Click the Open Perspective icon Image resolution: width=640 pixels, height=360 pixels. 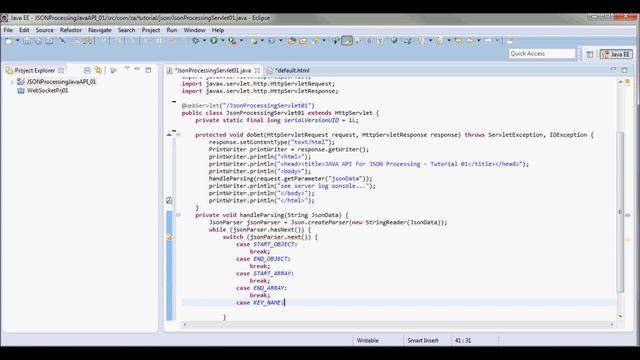click(590, 54)
